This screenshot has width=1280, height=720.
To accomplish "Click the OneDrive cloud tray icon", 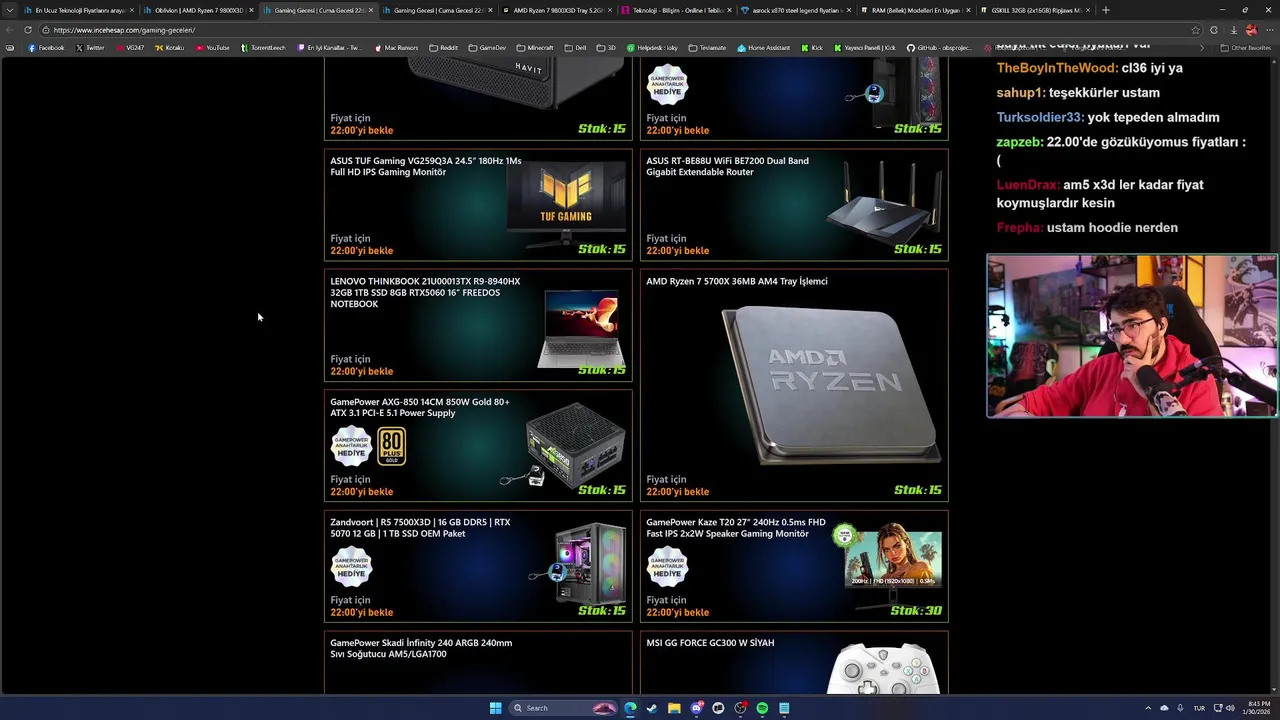I will [x=1164, y=708].
